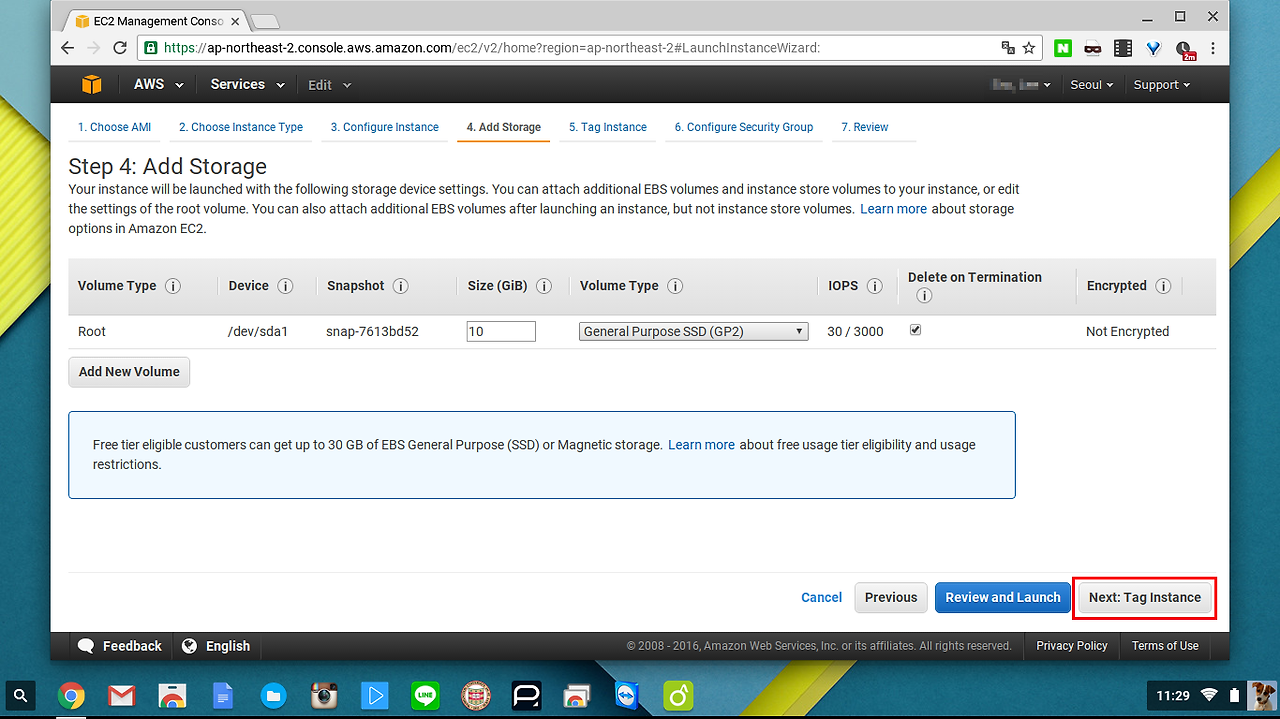Click the address bar URL

click(x=492, y=48)
